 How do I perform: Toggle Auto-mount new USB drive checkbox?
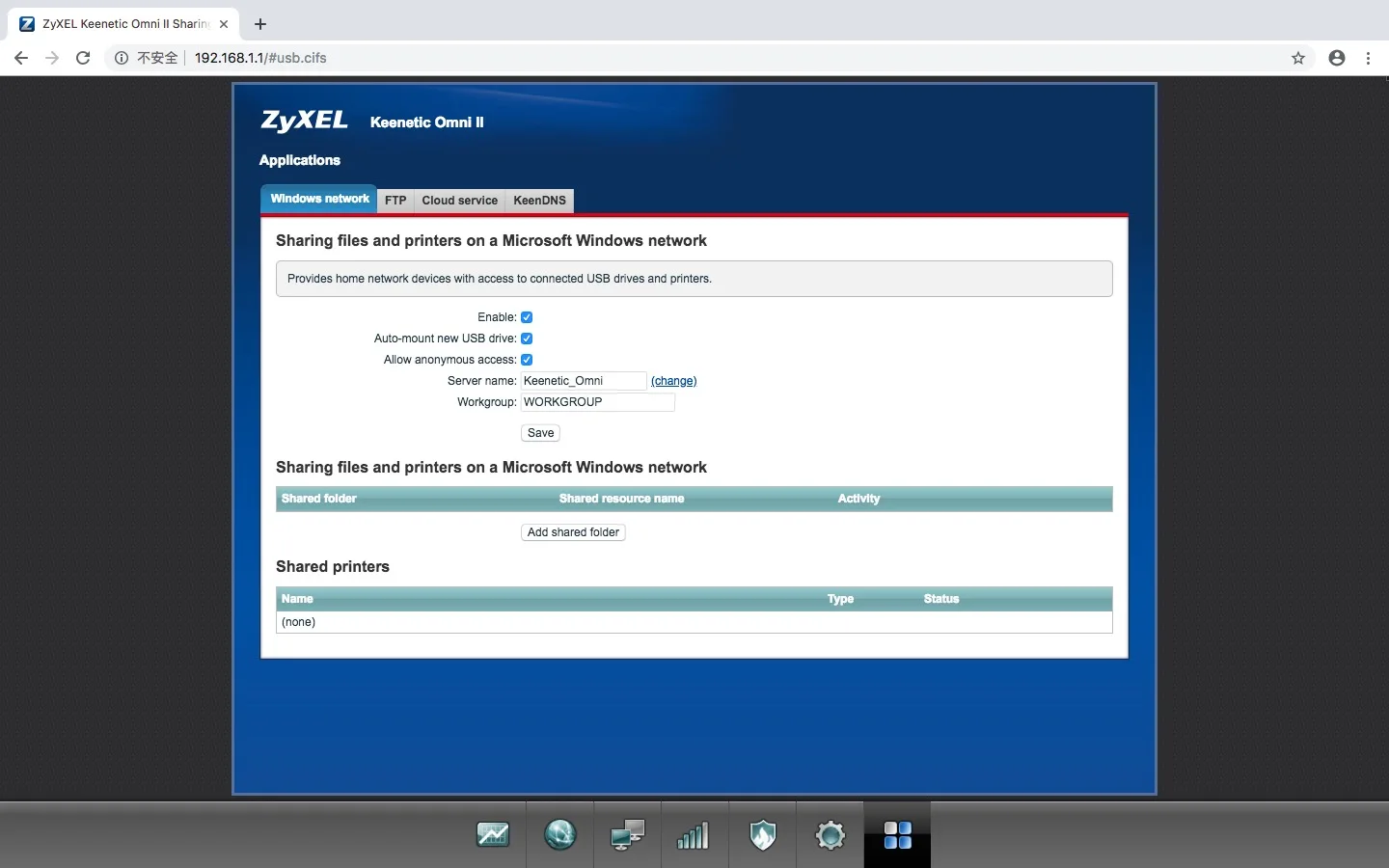pyautogui.click(x=527, y=339)
